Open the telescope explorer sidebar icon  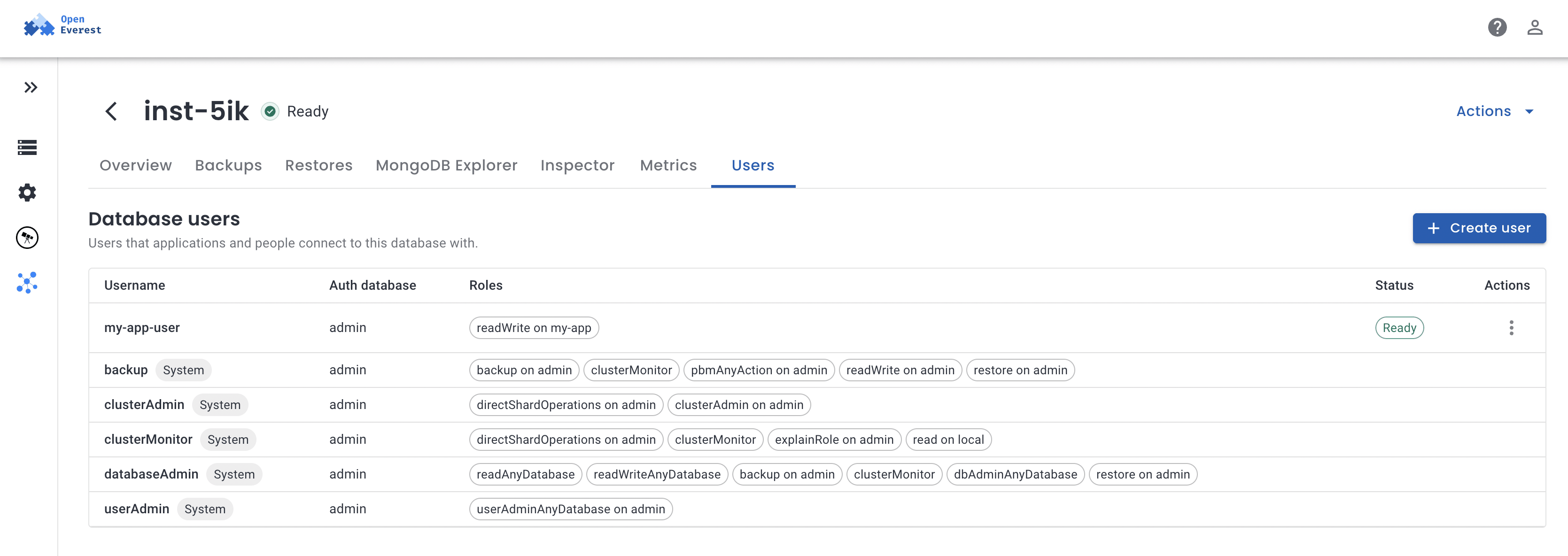27,238
